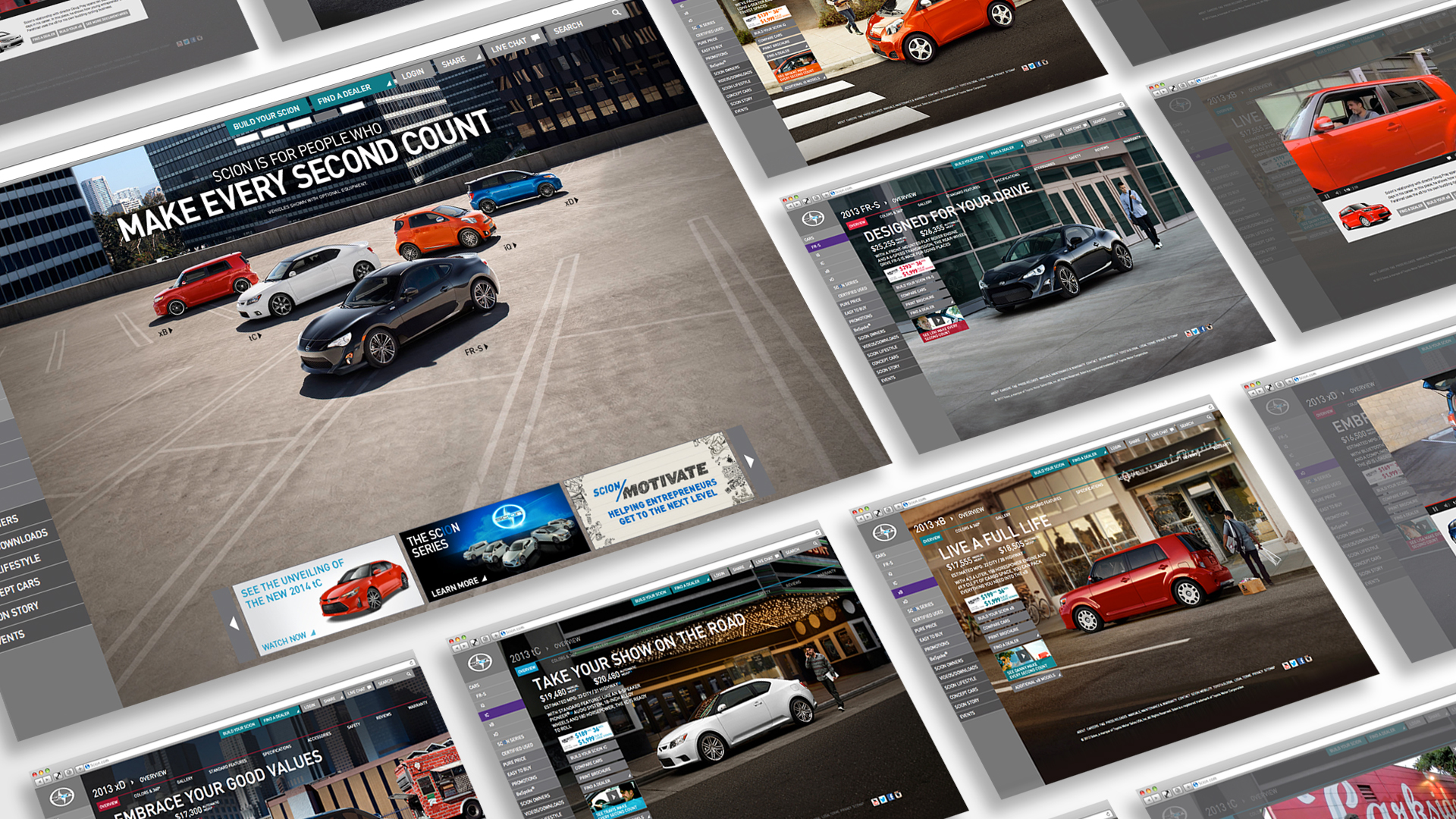This screenshot has width=1456, height=819.
Task: Click the Scion logo in the FR-S window
Action: pos(813,218)
